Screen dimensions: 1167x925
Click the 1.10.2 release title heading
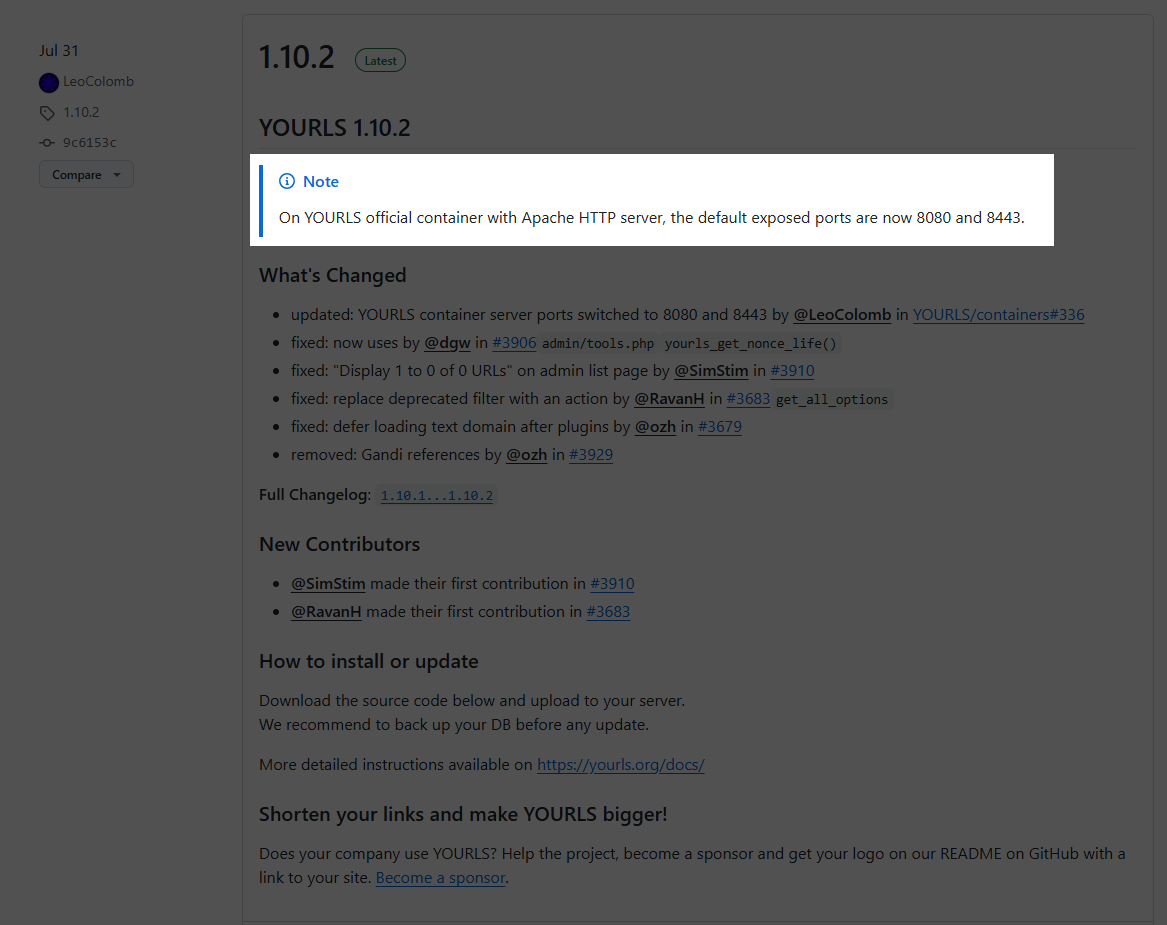(296, 57)
